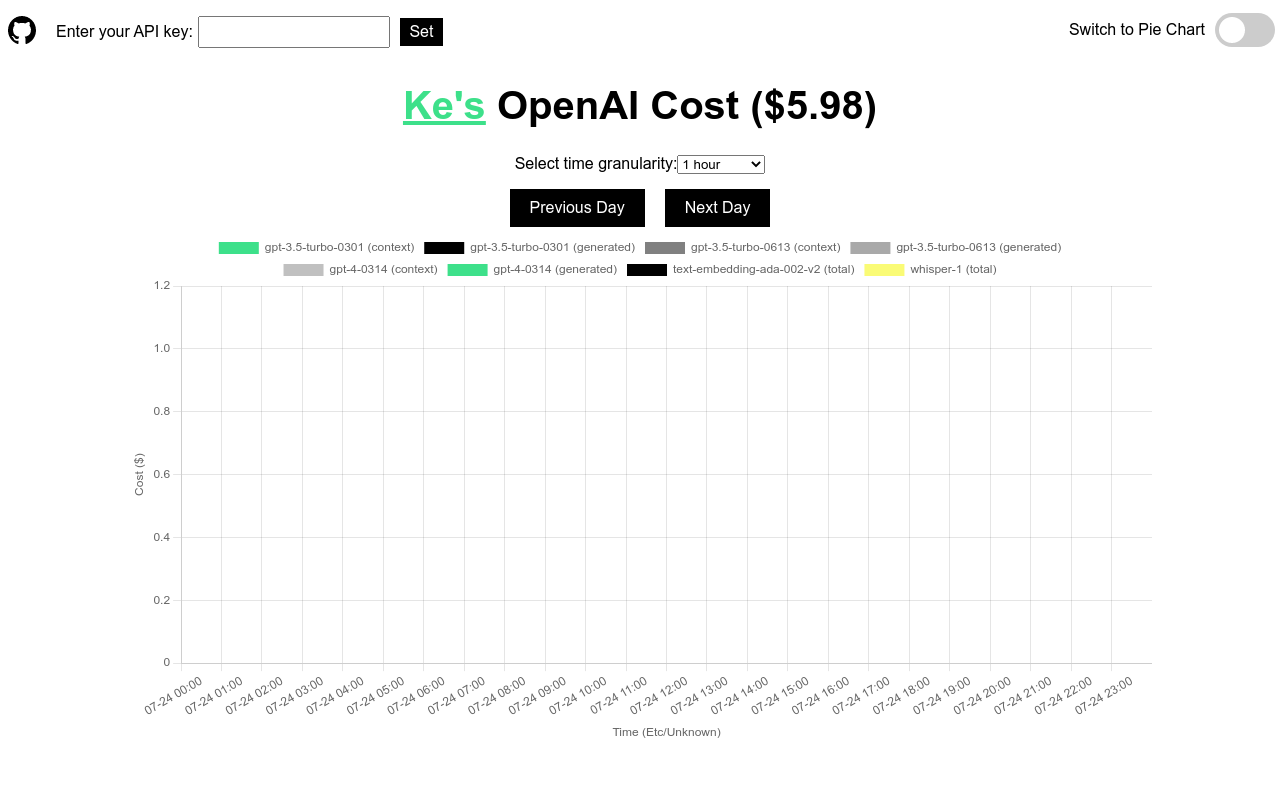Toggle gpt-4-0314 (generated) legend swatch
Image resolution: width=1280 pixels, height=800 pixels.
tap(467, 269)
